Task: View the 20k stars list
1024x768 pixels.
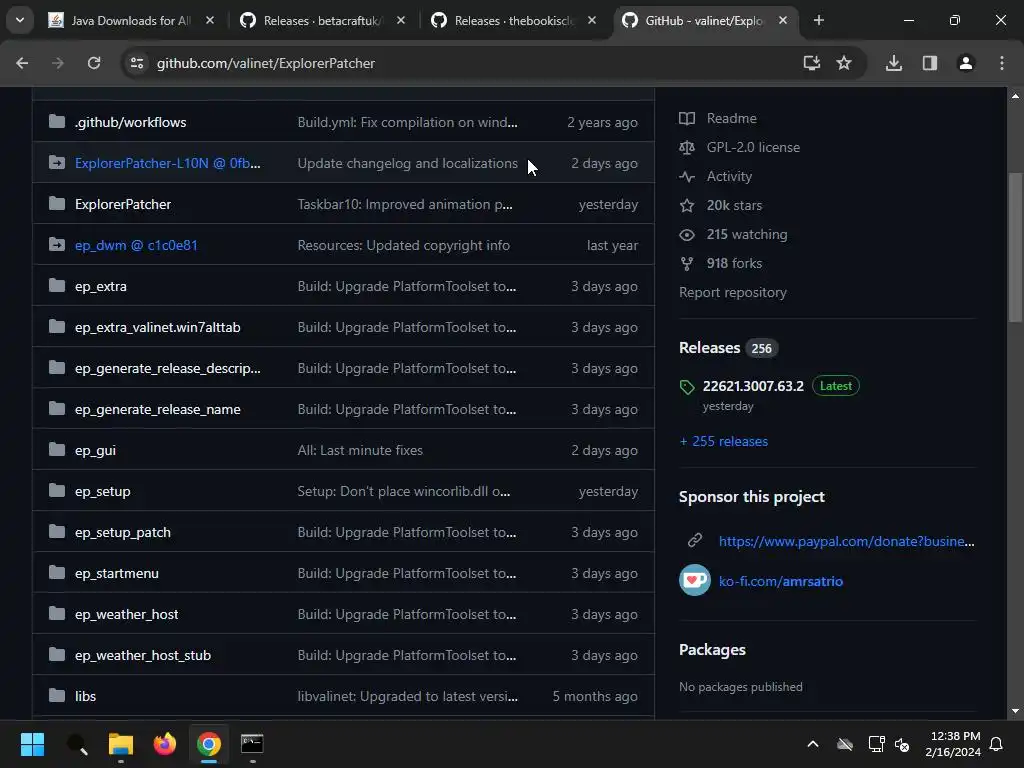Action: 734,206
